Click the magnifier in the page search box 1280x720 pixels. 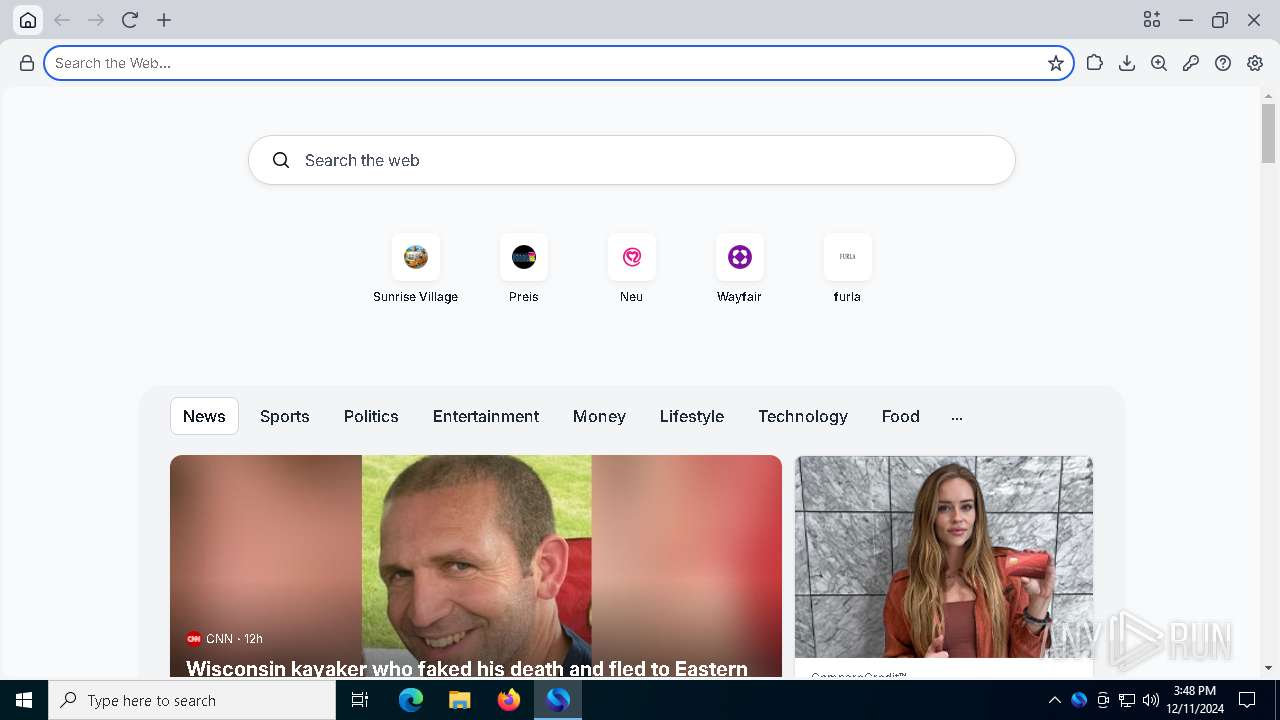pos(281,160)
